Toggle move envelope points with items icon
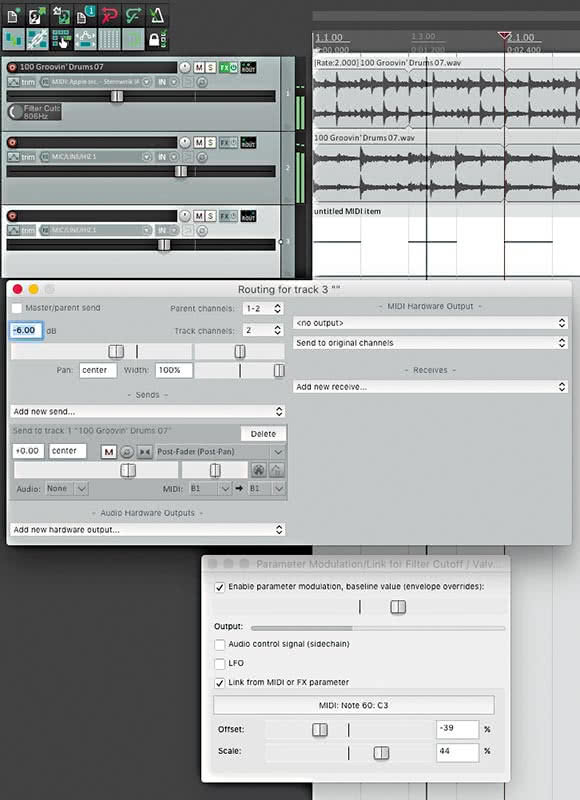 (85, 39)
